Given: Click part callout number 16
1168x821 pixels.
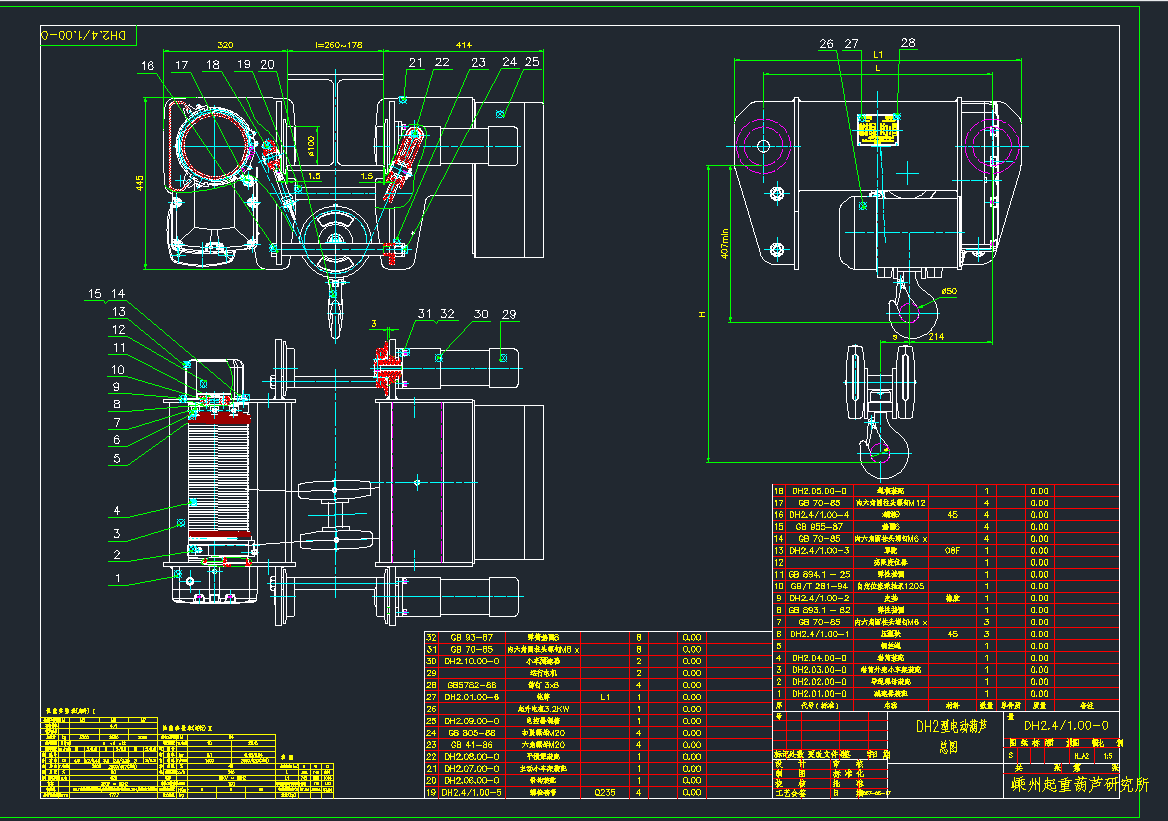Looking at the screenshot, I should coord(147,66).
